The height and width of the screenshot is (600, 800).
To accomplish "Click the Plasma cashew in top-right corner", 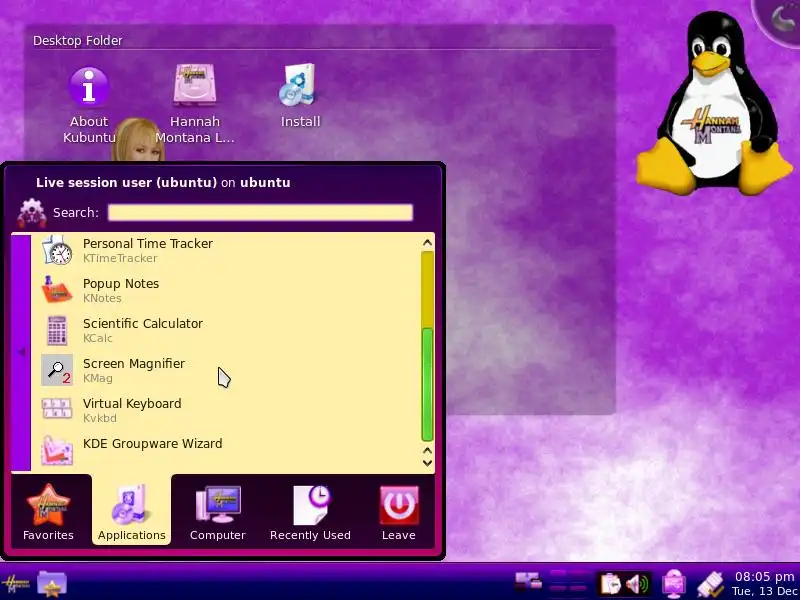I will point(781,19).
